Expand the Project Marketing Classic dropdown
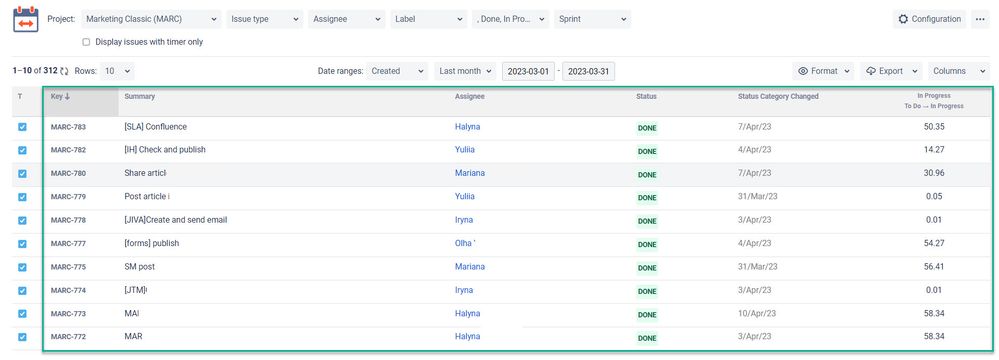The width and height of the screenshot is (999, 360). pos(152,19)
